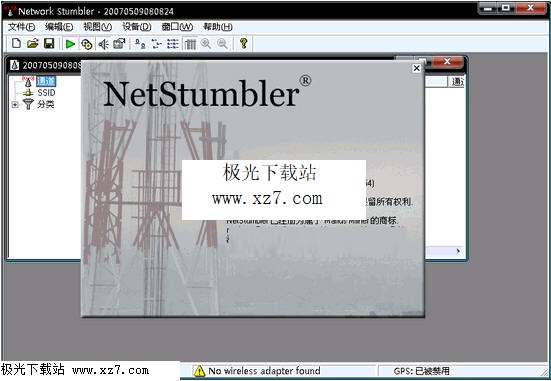Click the warning icon in status bar
This screenshot has width=551, height=381.
[199, 371]
